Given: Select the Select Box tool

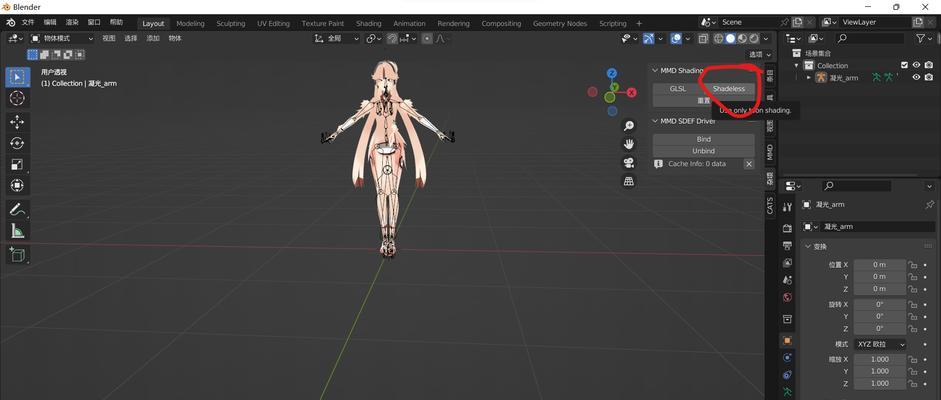Looking at the screenshot, I should [x=17, y=77].
